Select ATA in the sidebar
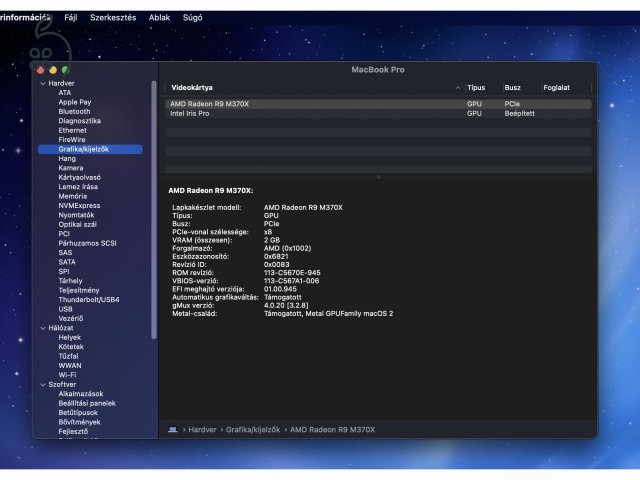640x480 pixels. click(64, 93)
